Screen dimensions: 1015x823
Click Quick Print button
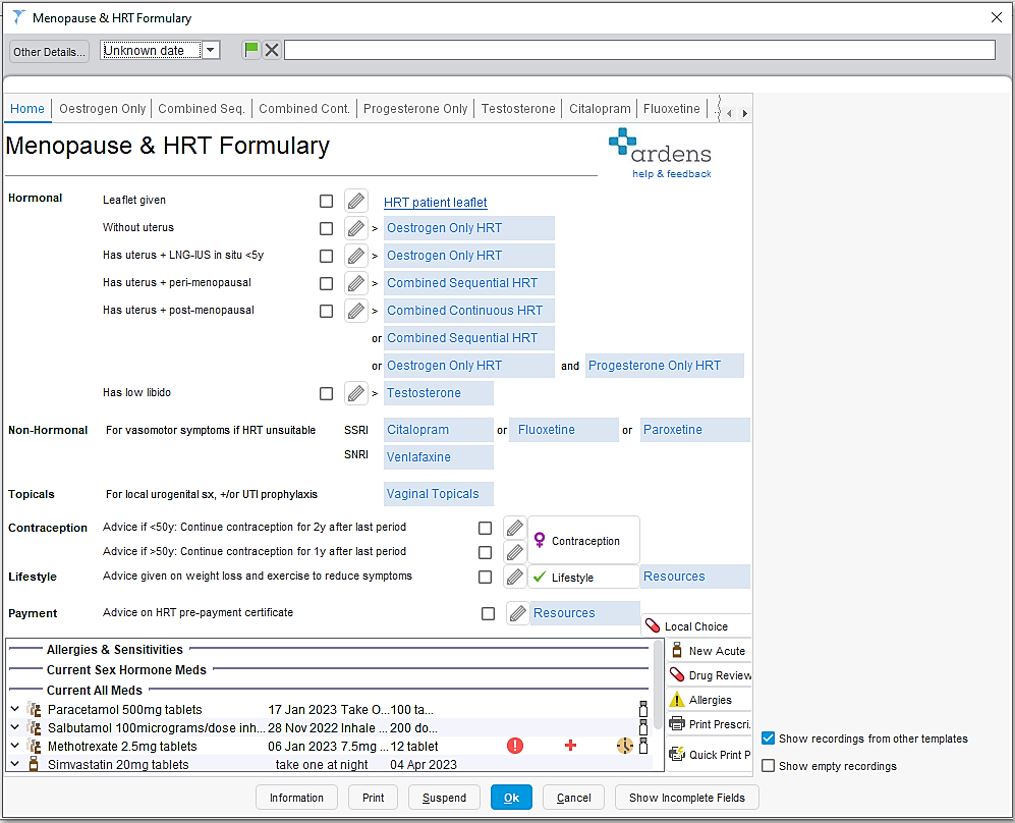click(x=709, y=754)
